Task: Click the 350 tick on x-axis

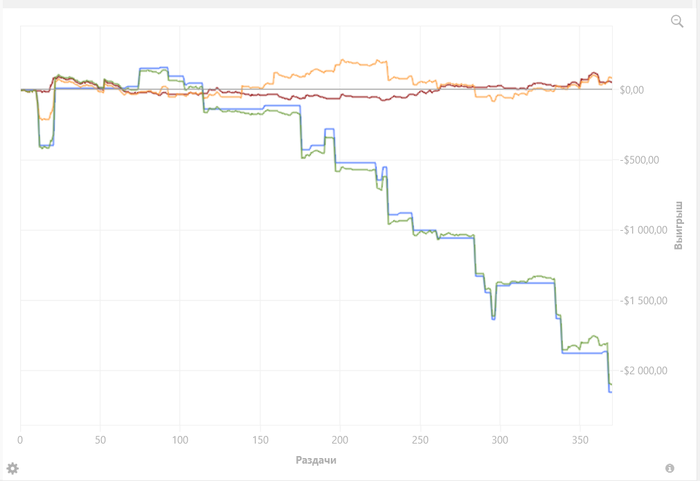Action: 580,439
